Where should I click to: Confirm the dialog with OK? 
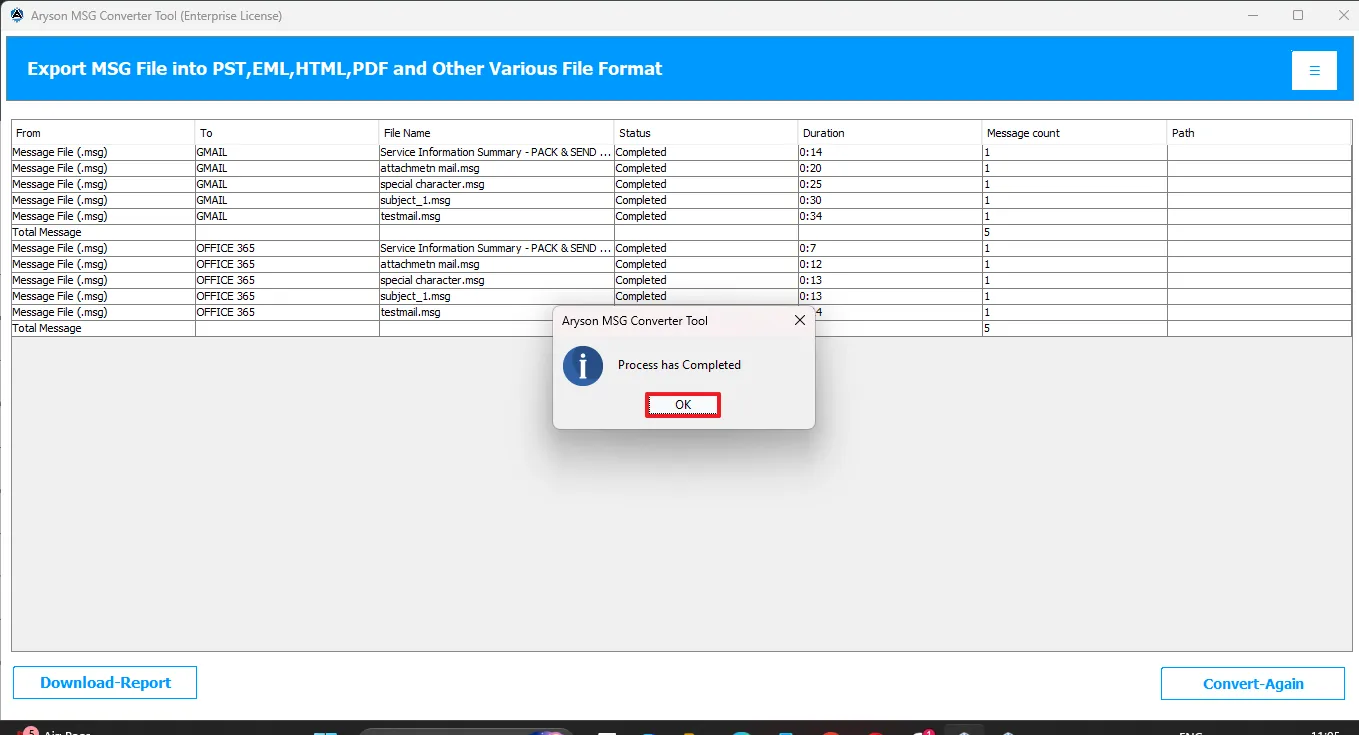tap(683, 405)
